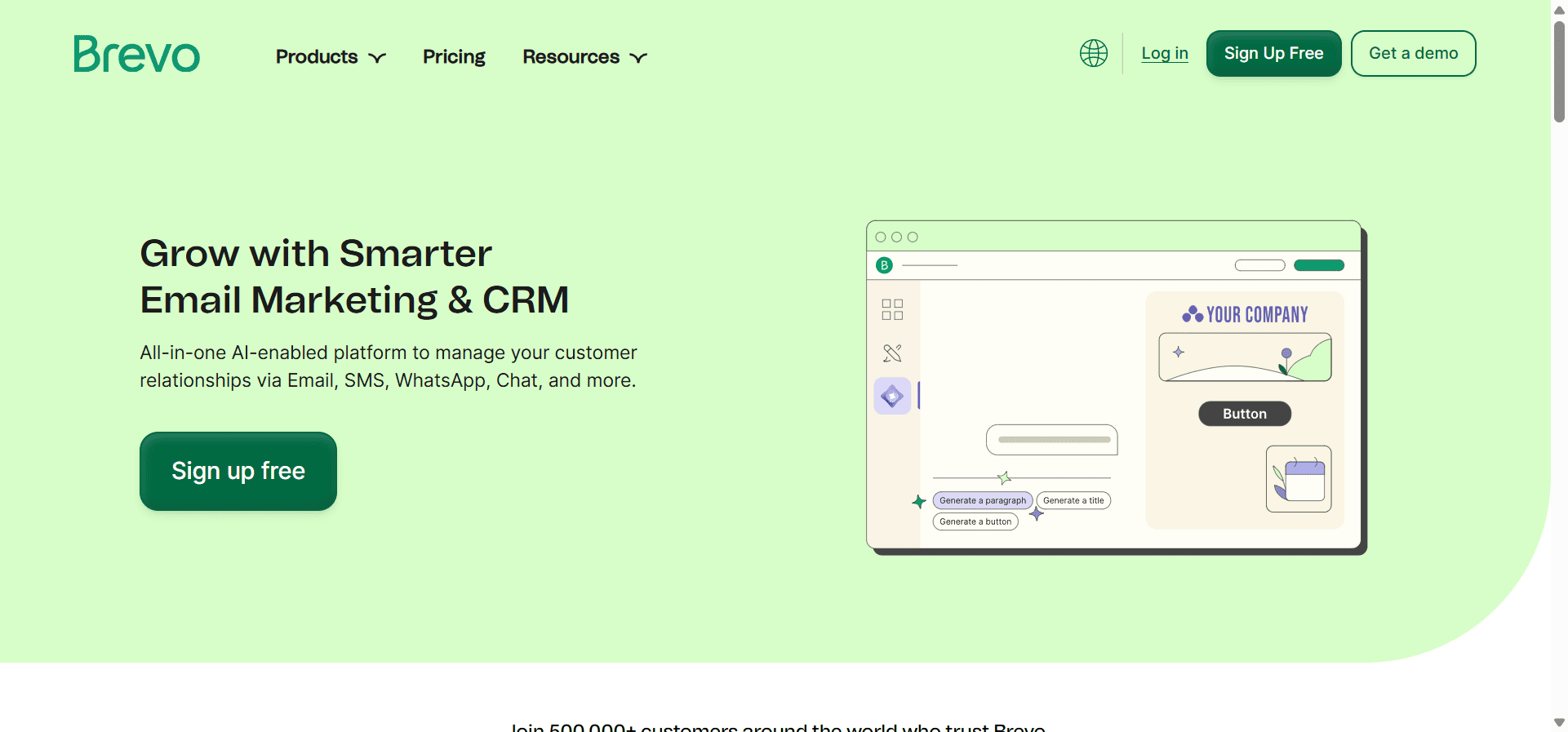1568x732 pixels.
Task: Click the Log in link
Action: click(1165, 53)
